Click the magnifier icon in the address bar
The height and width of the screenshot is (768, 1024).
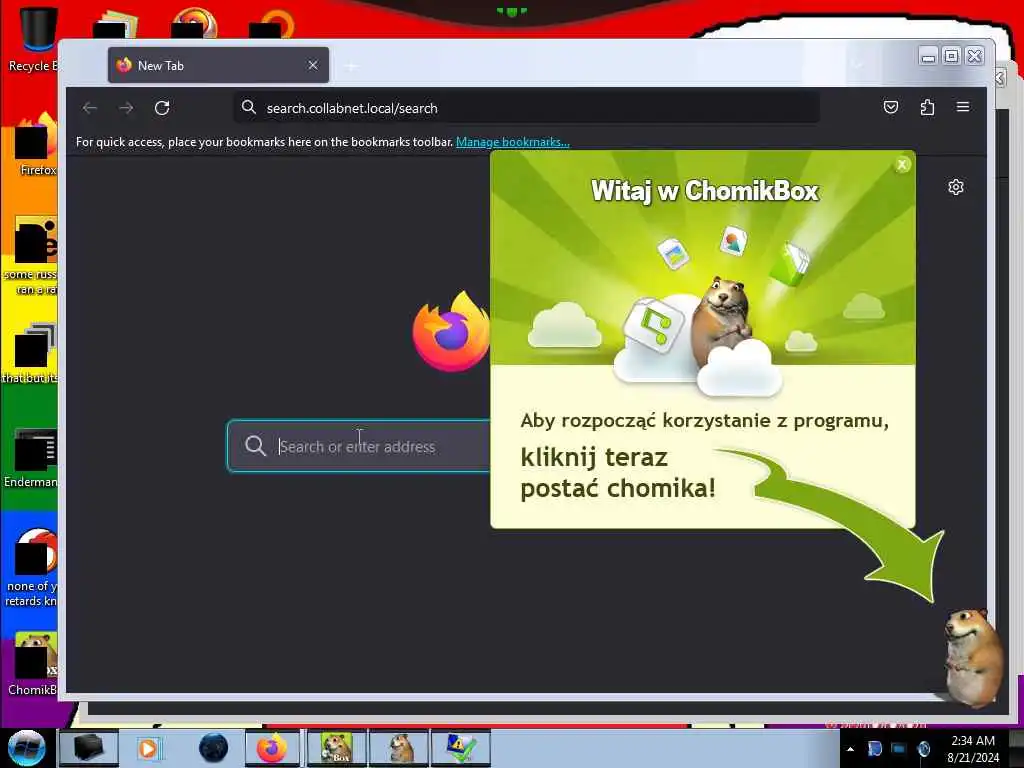pyautogui.click(x=248, y=107)
